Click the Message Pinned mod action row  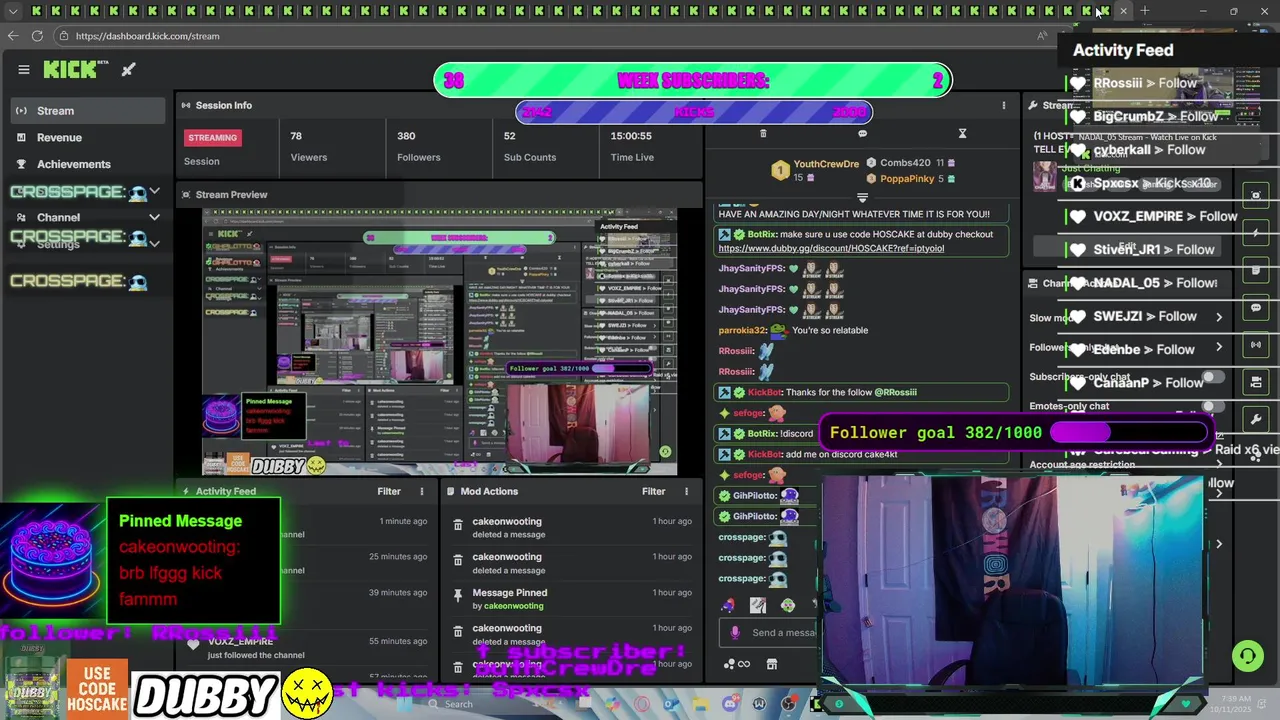pos(570,599)
